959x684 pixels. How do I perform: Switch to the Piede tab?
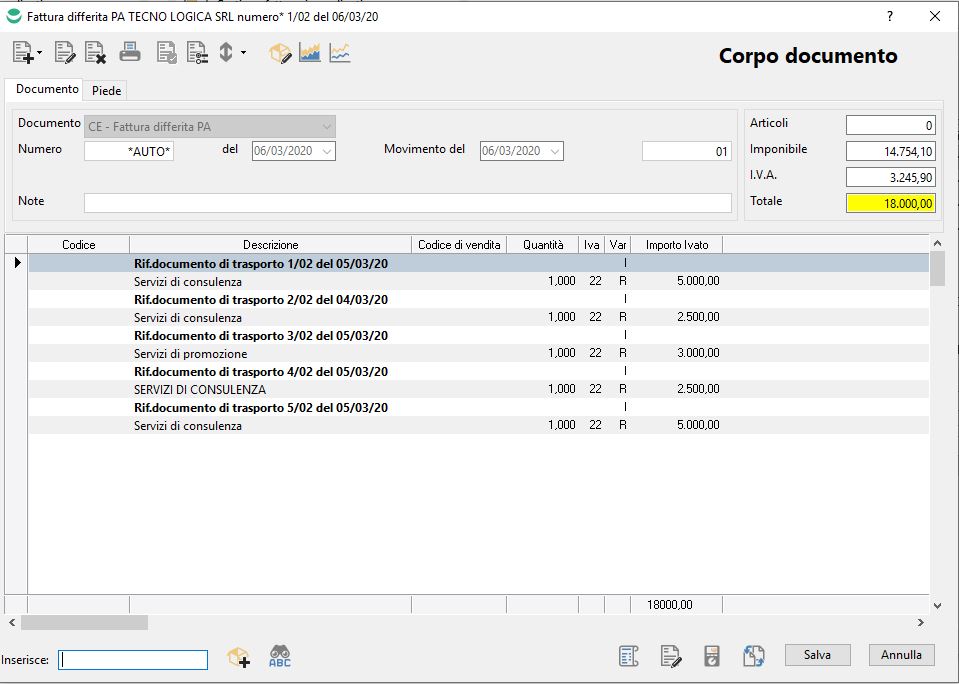tap(106, 91)
